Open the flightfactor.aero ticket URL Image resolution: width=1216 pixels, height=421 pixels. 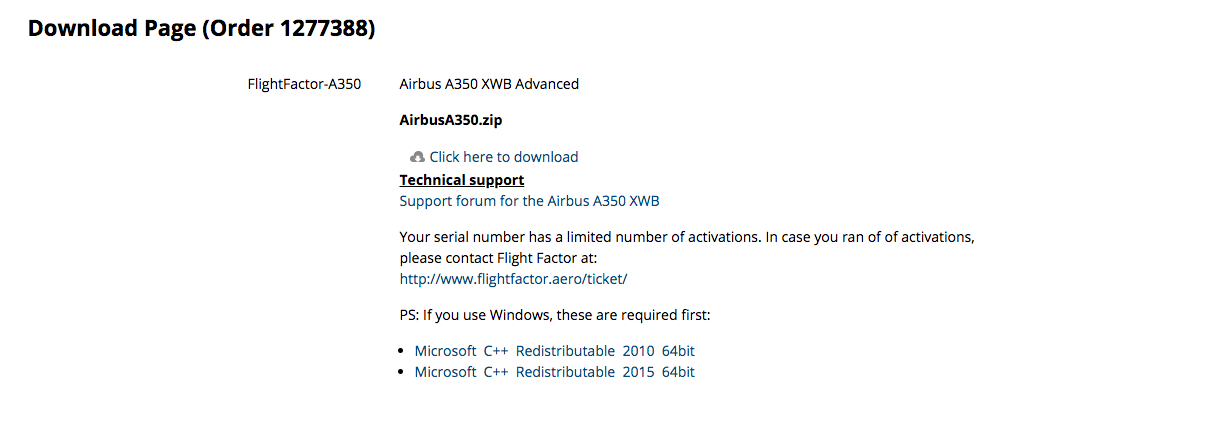pos(513,279)
